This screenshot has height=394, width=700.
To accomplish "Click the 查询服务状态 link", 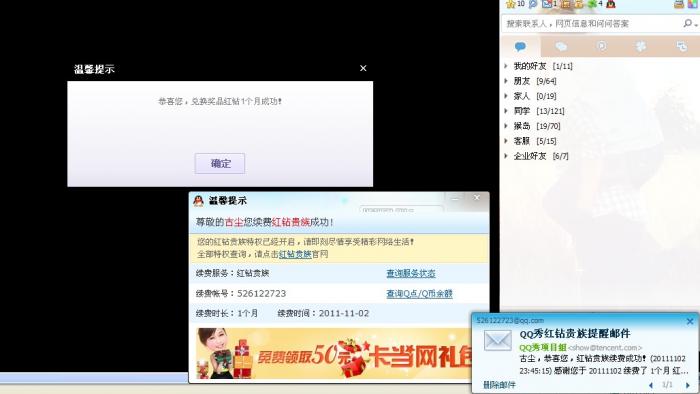I will click(411, 273).
